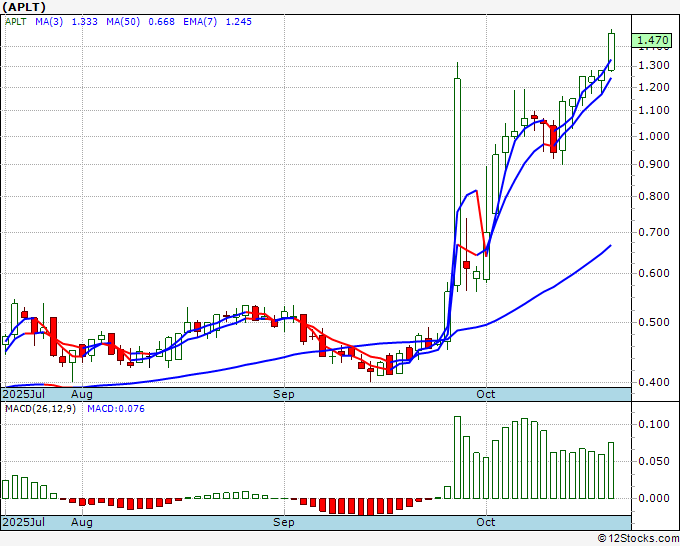
Task: Click the tallest MACD histogram bar in late September
Action: (x=458, y=458)
